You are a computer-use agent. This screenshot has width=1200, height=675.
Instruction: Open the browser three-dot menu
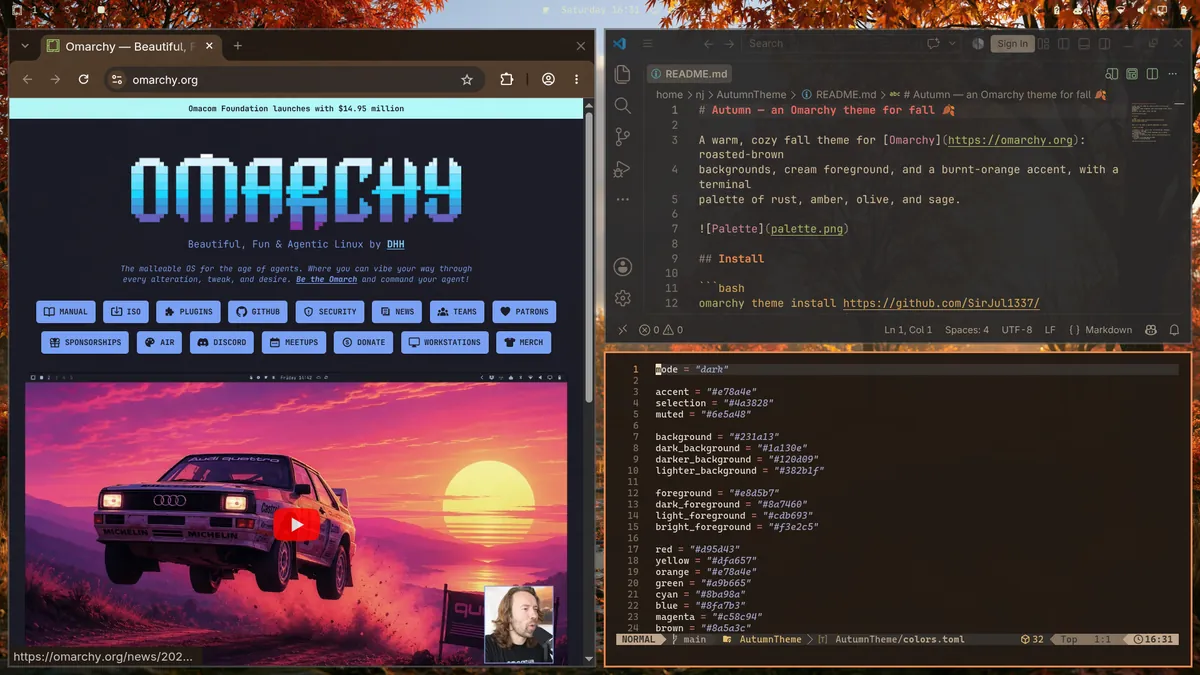pyautogui.click(x=576, y=80)
